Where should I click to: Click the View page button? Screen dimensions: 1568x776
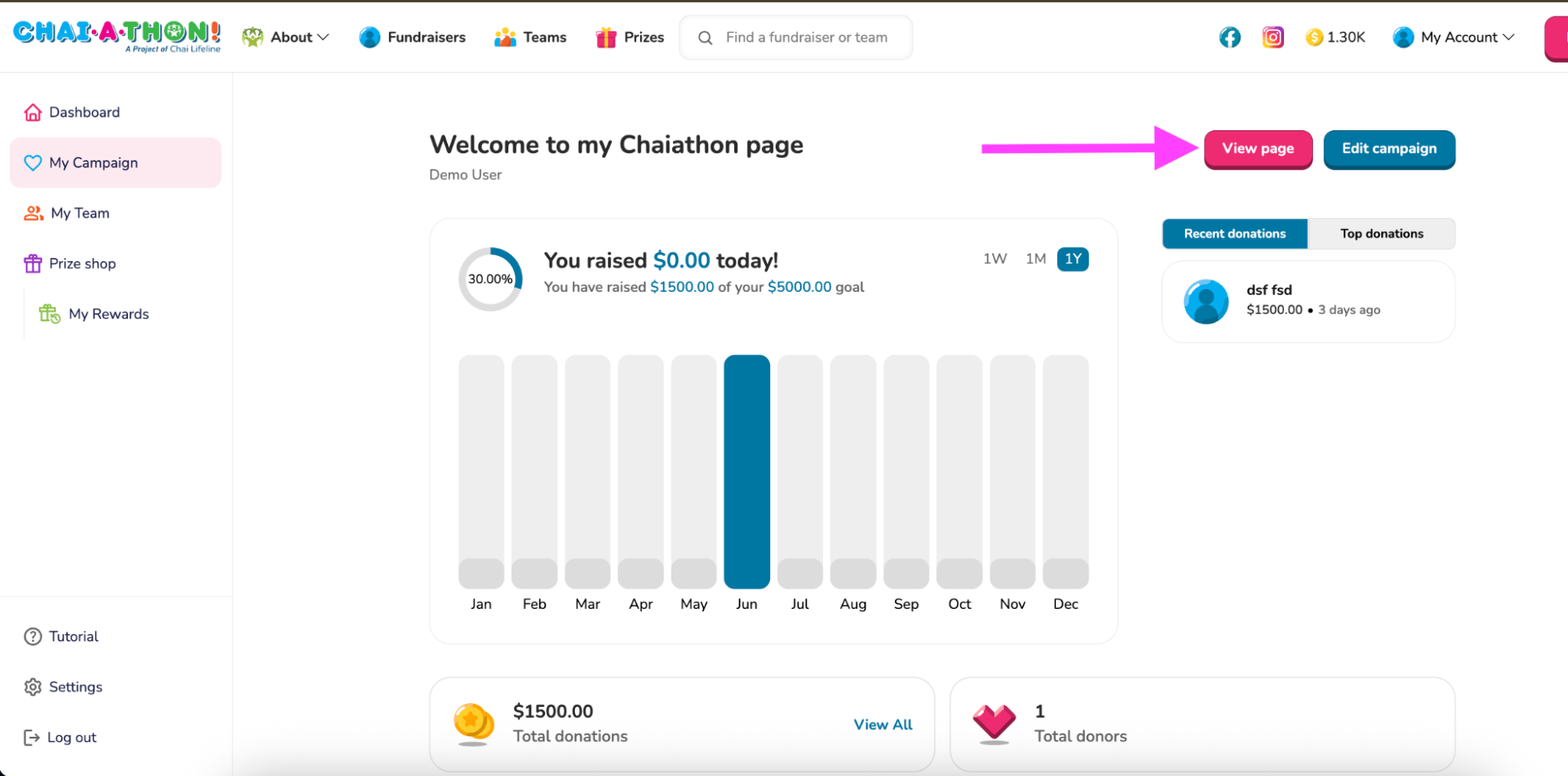[x=1258, y=149]
